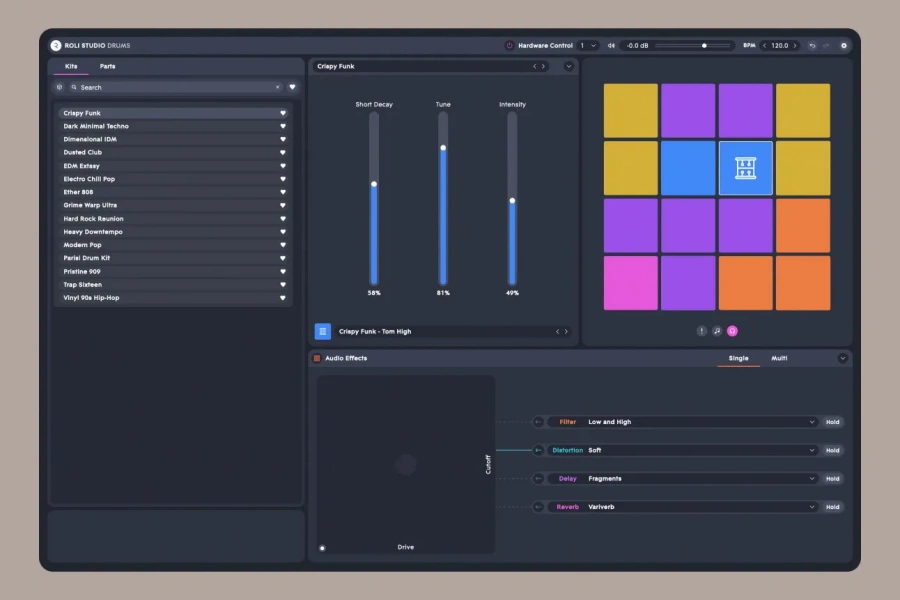
Task: Clear the search with the X icon
Action: pos(278,87)
